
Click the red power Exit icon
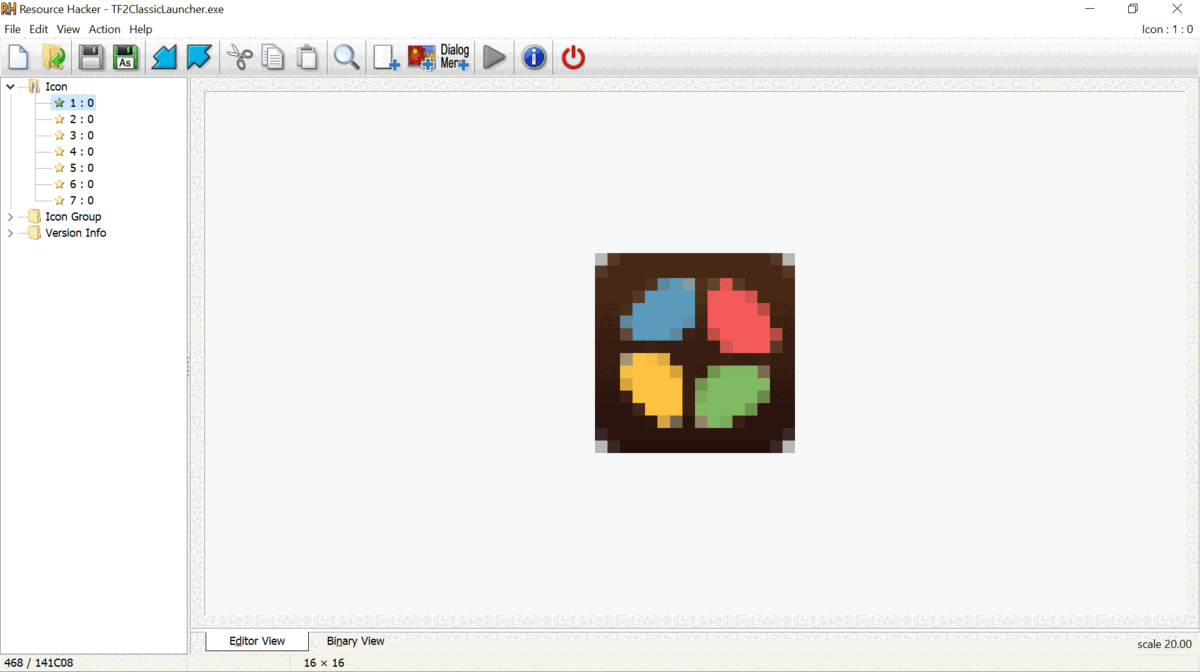click(573, 57)
